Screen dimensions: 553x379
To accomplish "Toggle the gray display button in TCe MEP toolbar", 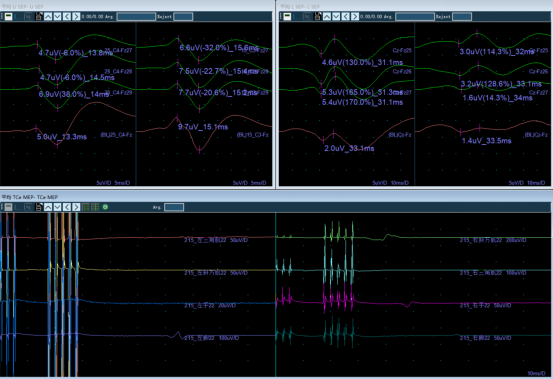I will [8, 207].
